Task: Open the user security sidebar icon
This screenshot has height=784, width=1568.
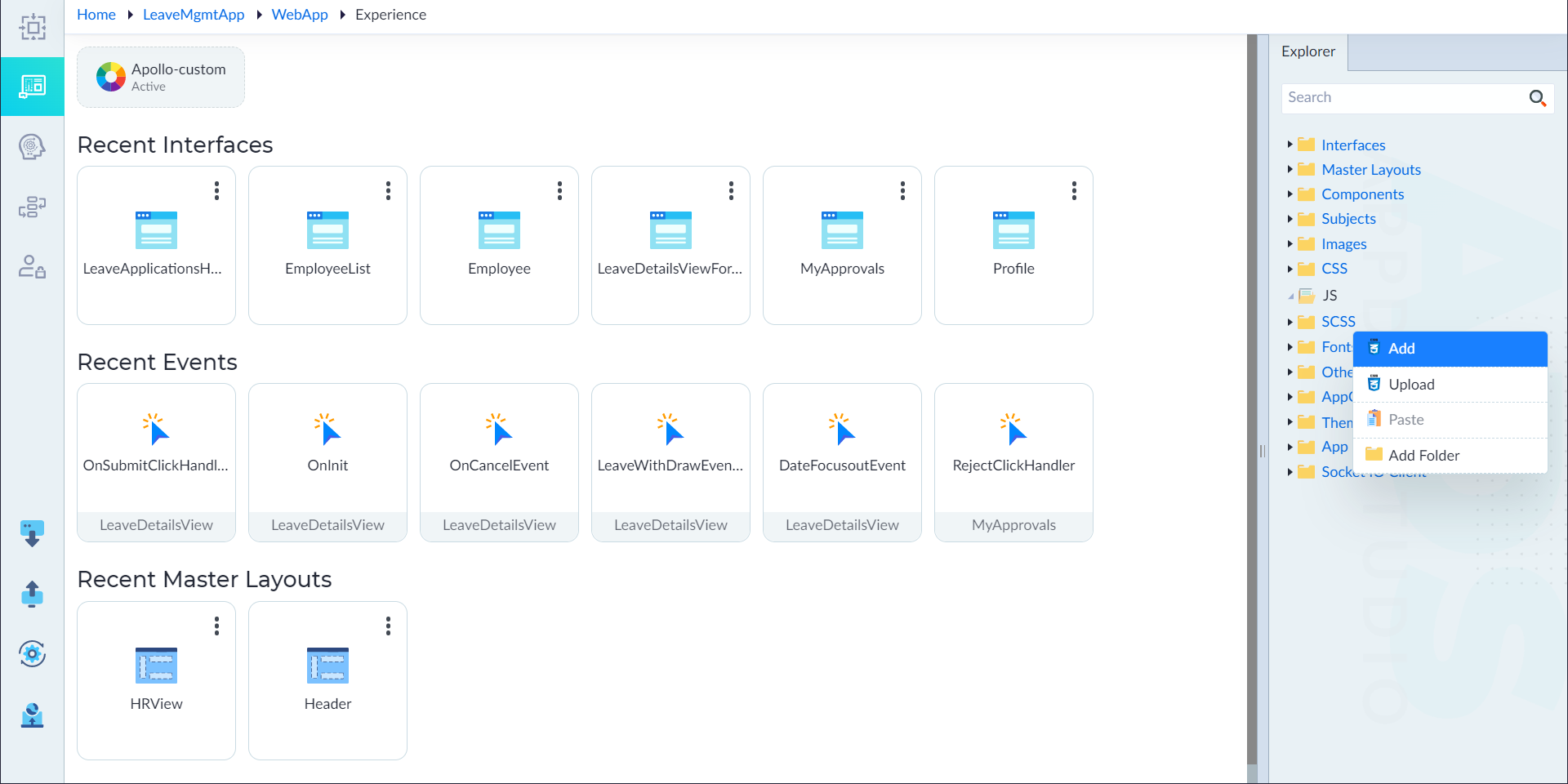Action: [x=32, y=267]
